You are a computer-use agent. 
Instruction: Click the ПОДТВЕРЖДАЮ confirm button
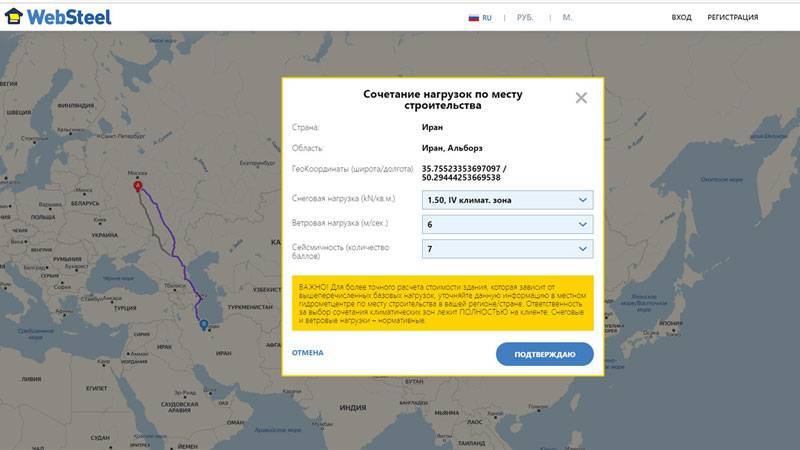pos(544,354)
